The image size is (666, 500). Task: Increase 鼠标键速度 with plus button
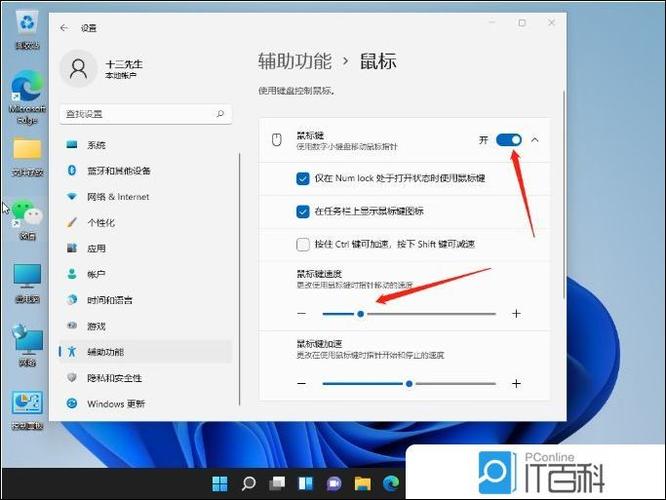pyautogui.click(x=516, y=314)
